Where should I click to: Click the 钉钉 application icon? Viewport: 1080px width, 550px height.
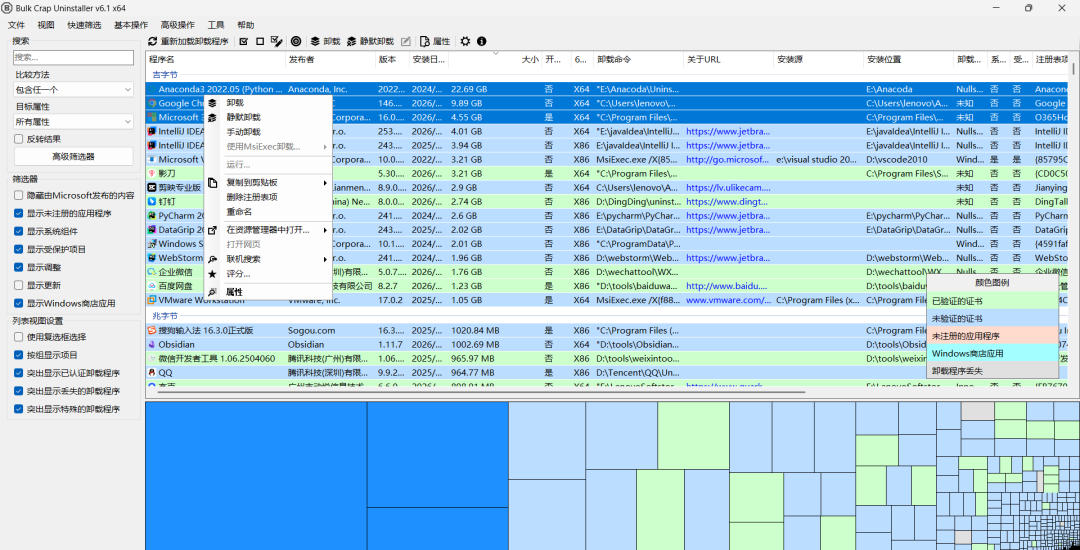point(152,202)
